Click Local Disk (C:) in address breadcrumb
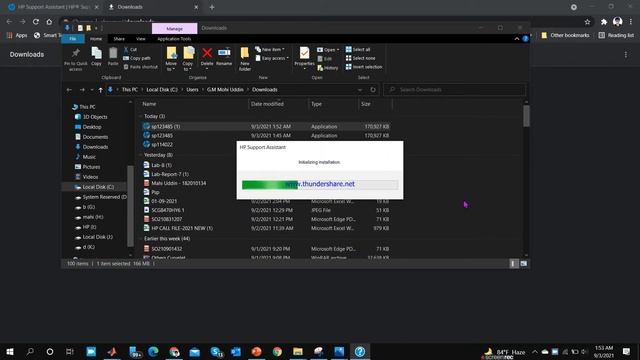Image resolution: width=640 pixels, height=360 pixels. (x=162, y=90)
